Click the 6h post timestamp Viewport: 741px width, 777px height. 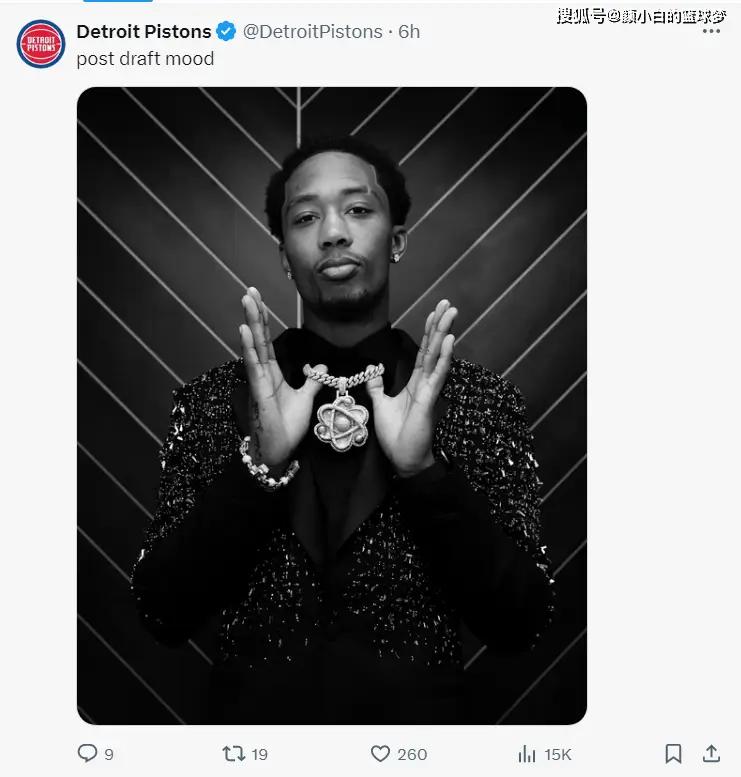point(409,32)
